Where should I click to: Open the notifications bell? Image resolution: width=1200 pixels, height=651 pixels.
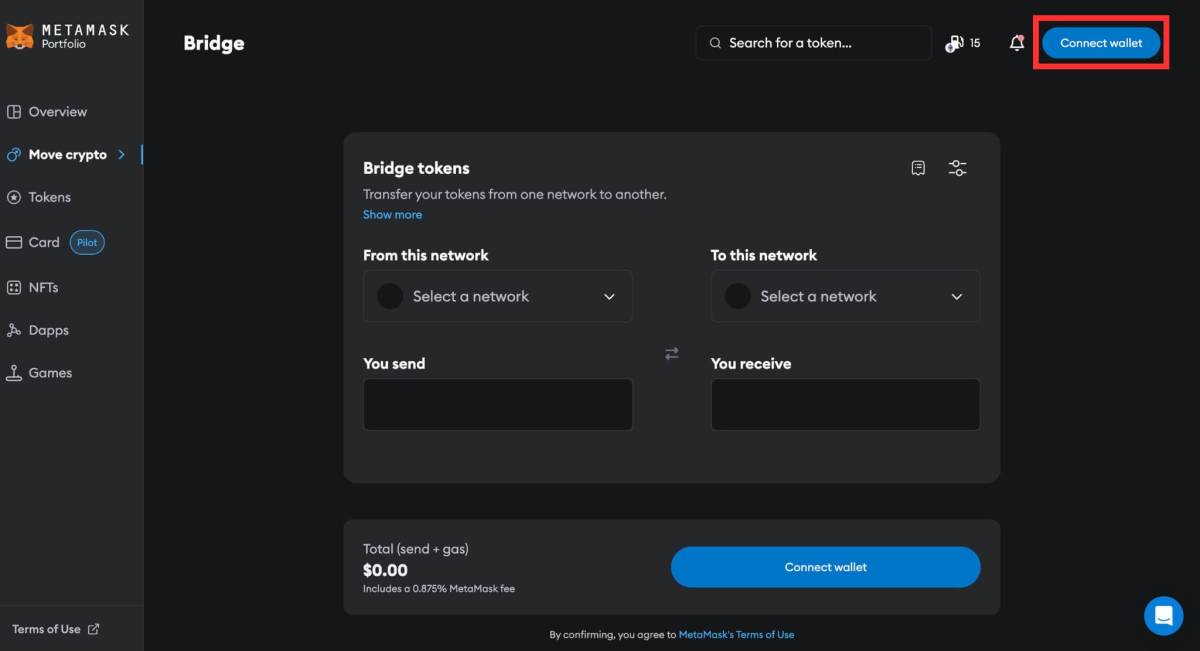click(1017, 42)
